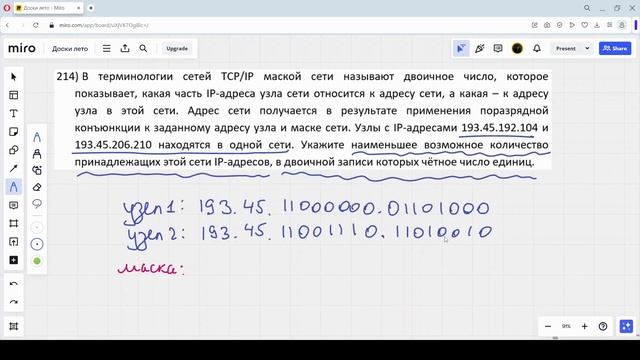Open browser downloads icon
The image size is (640, 360).
point(597,25)
